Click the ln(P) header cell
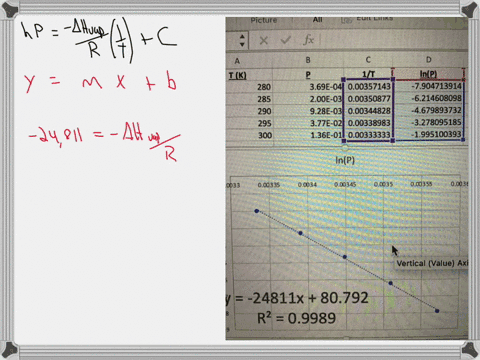This screenshot has width=480, height=360. click(429, 74)
